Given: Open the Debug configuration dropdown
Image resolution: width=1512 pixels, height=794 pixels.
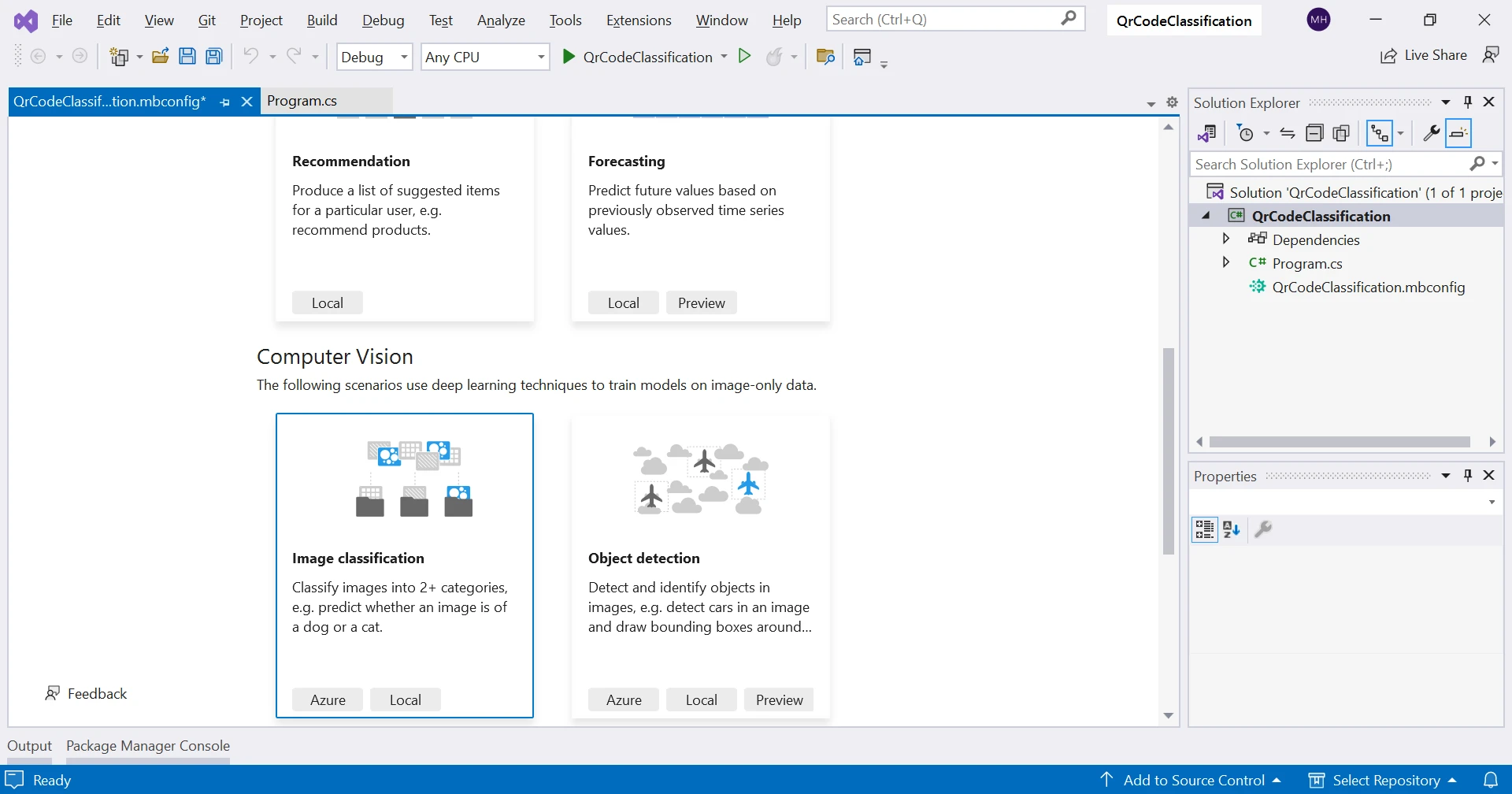Looking at the screenshot, I should 374,57.
